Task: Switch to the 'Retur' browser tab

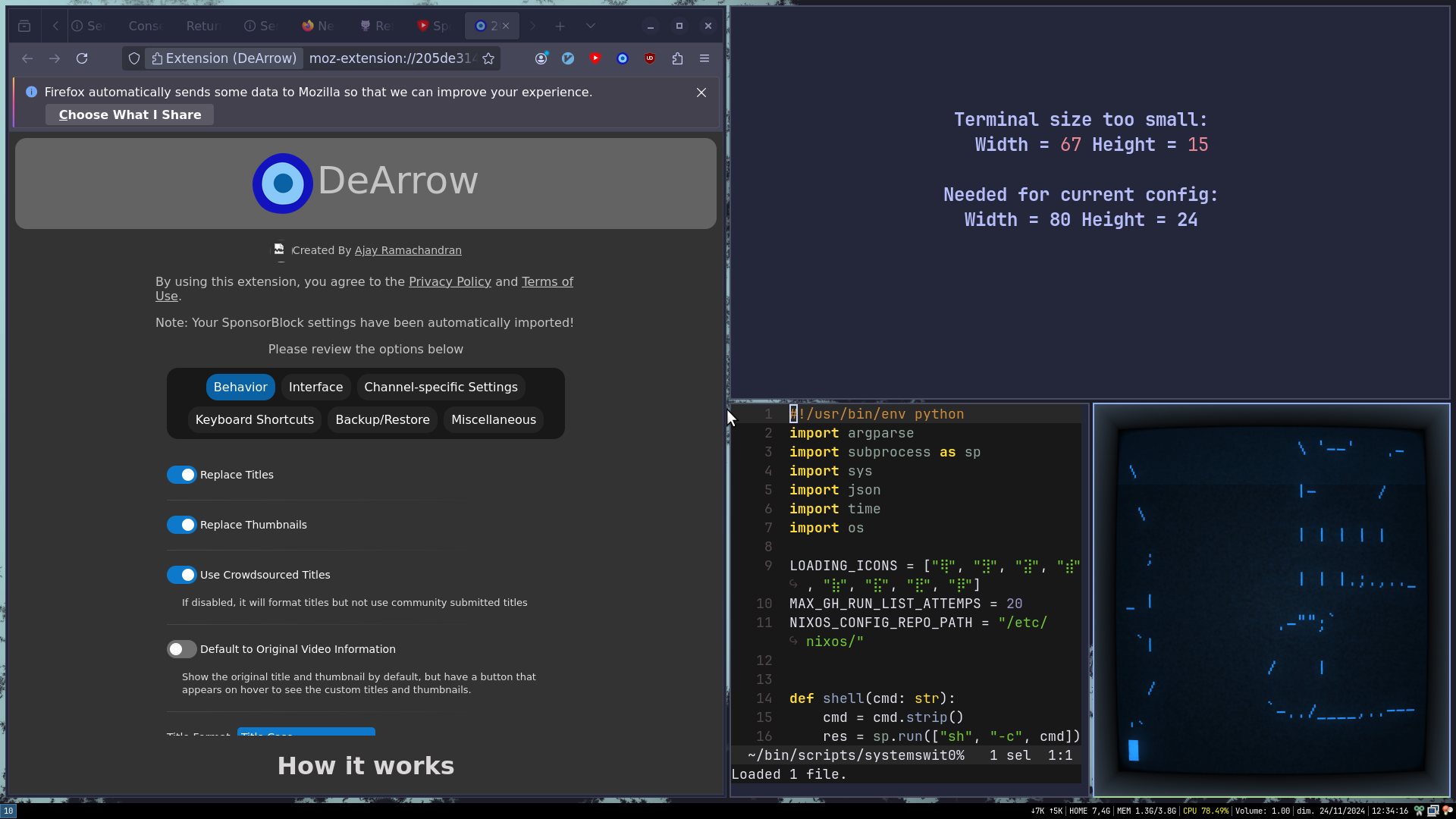Action: point(202,26)
